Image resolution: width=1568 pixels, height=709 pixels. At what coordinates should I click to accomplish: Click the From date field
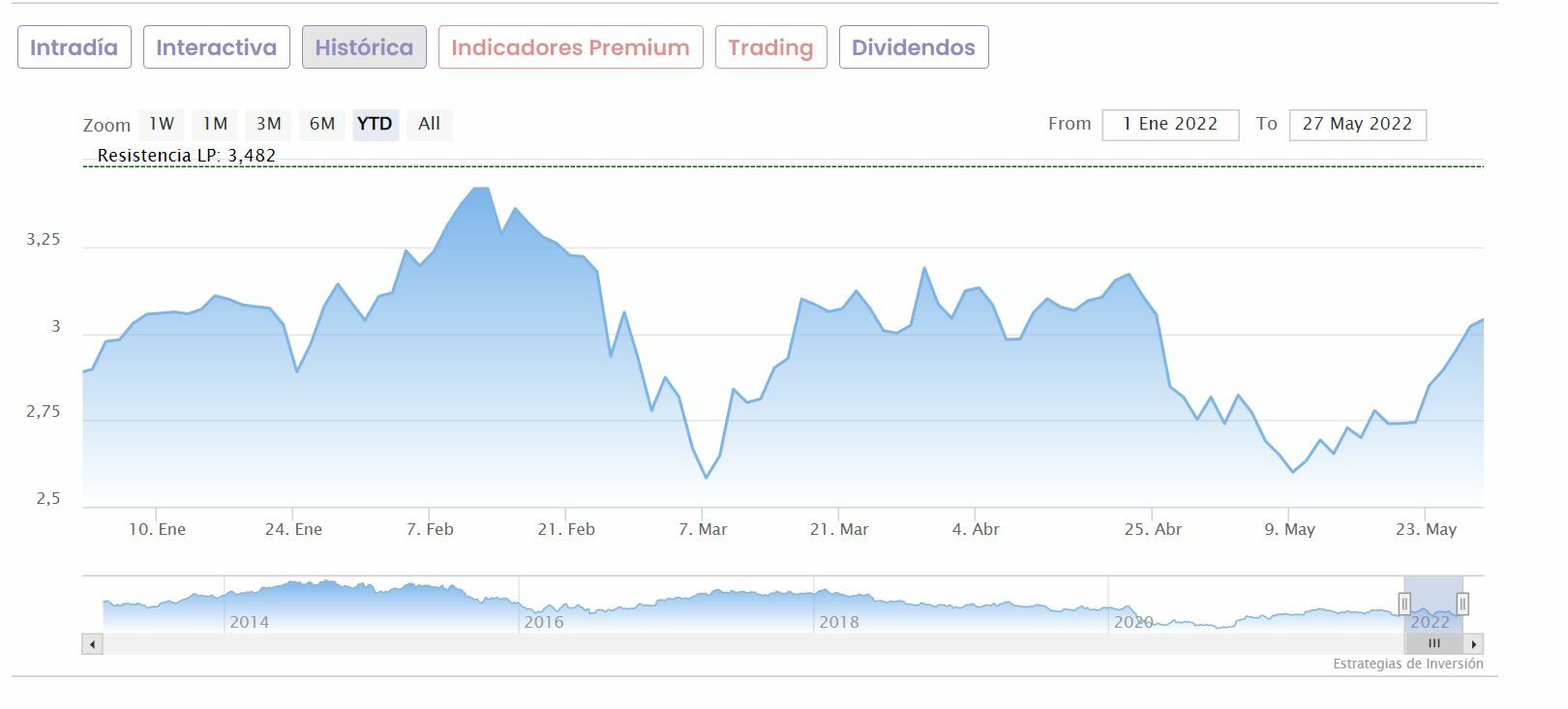point(1169,125)
